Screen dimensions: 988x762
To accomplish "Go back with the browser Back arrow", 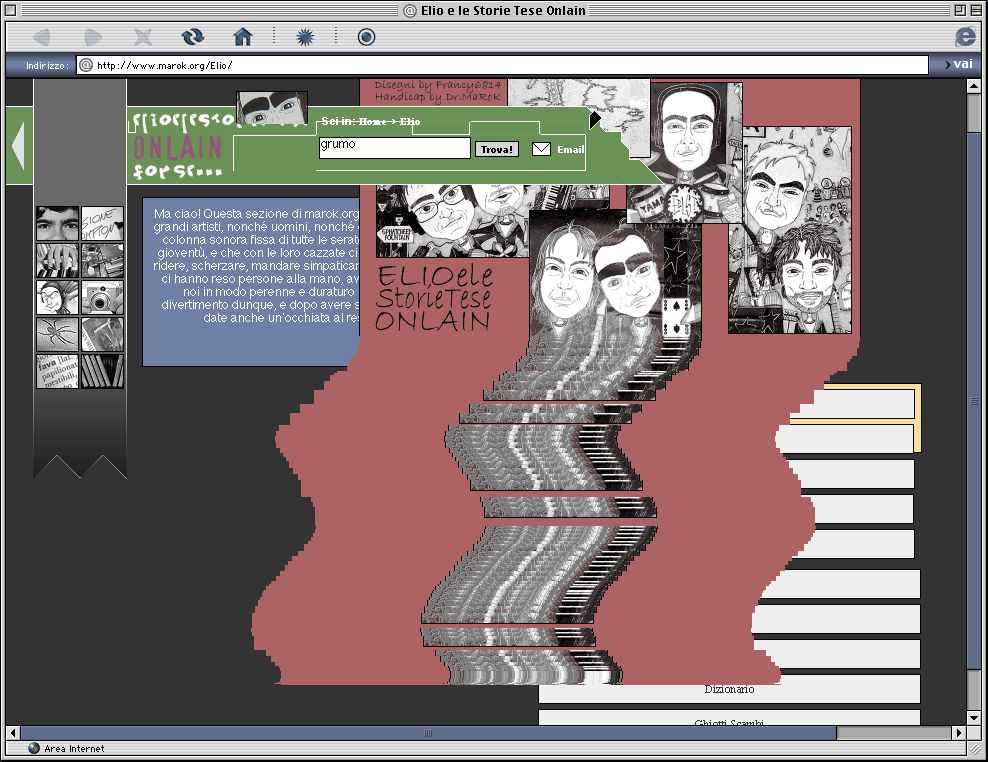I will click(42, 37).
